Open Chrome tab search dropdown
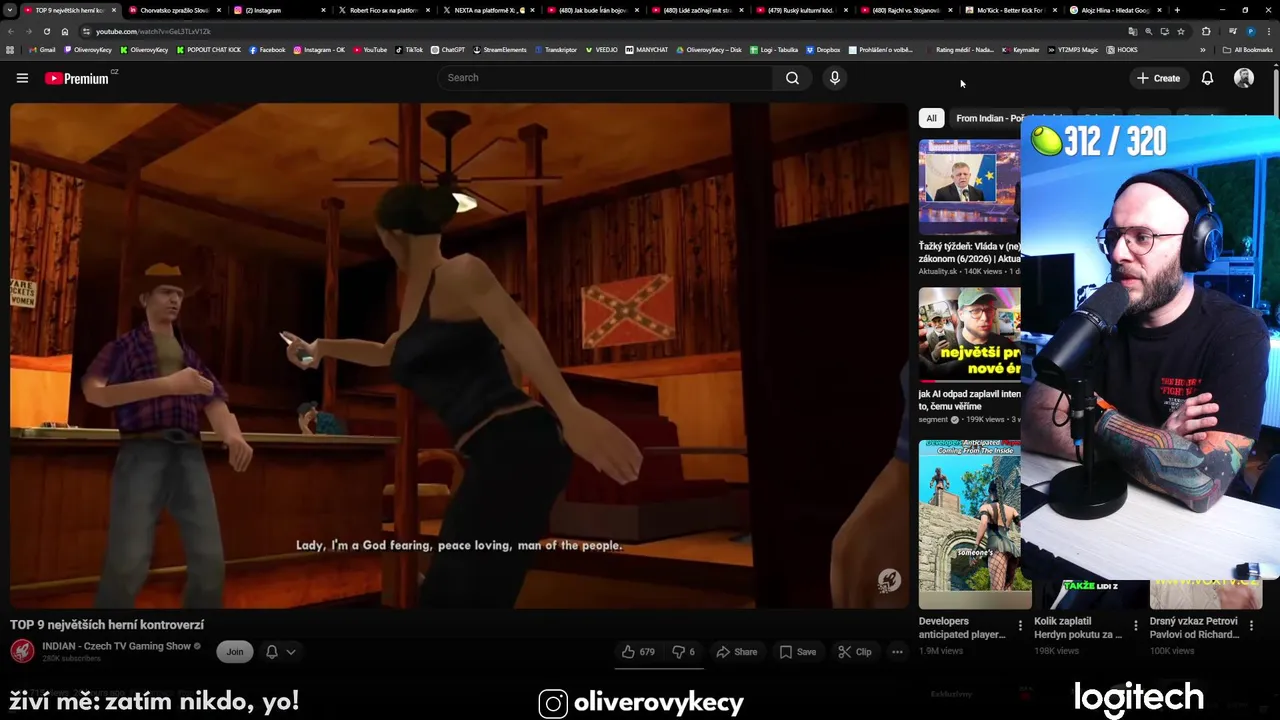The image size is (1280, 720). pos(10,10)
